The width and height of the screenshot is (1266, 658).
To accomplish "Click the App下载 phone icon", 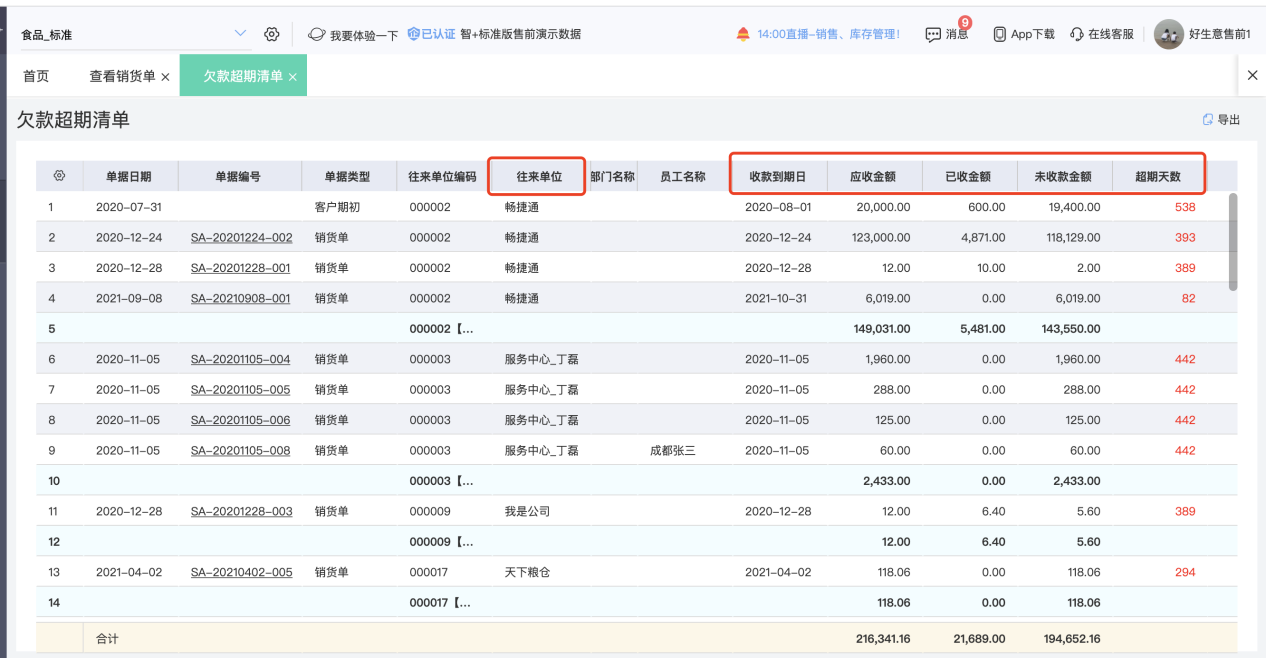I will coord(999,34).
